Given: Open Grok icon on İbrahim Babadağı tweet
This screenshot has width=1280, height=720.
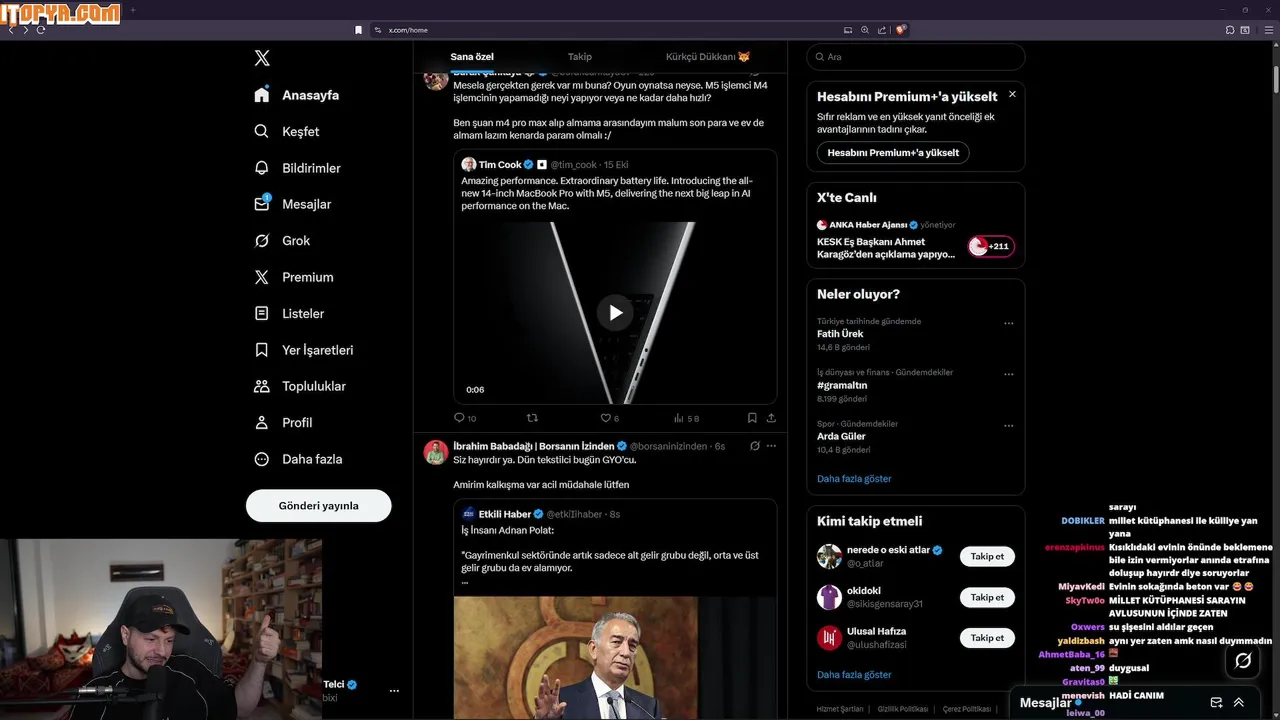Looking at the screenshot, I should point(755,446).
